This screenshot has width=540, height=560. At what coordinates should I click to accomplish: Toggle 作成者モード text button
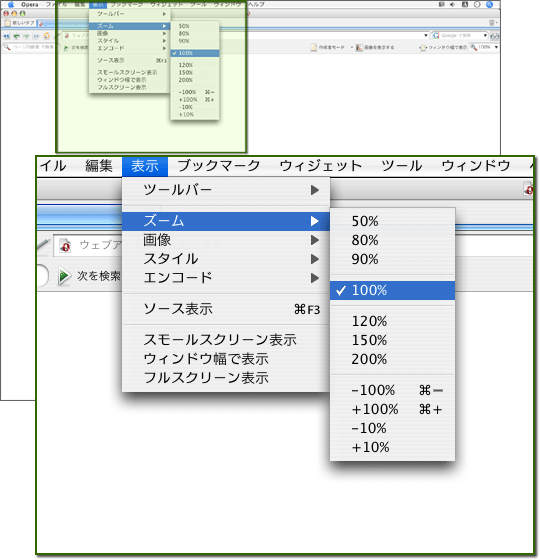(x=331, y=47)
